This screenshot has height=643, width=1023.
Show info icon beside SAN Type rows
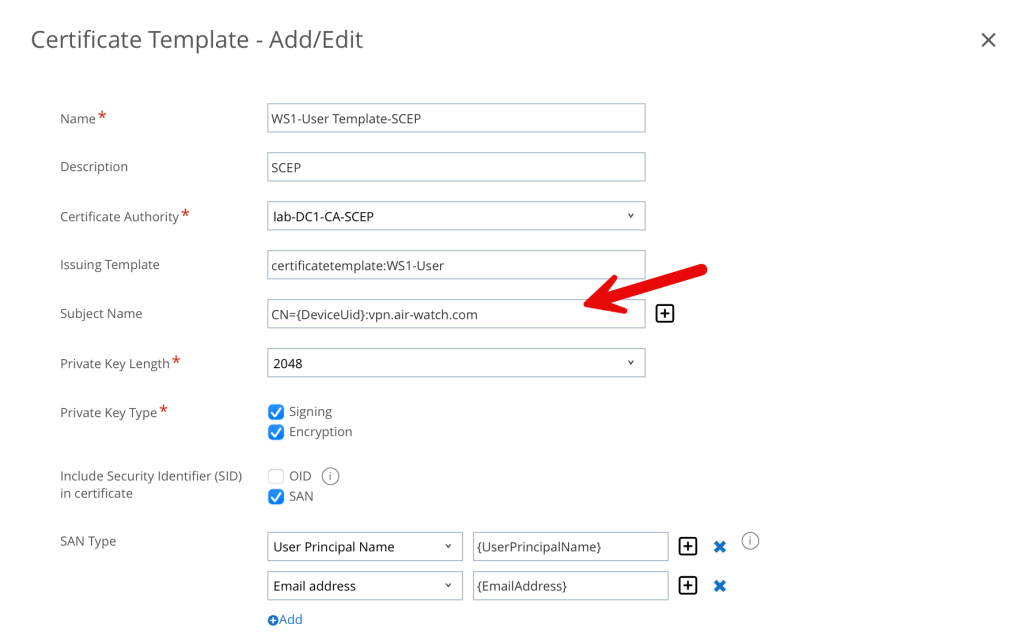pyautogui.click(x=750, y=541)
